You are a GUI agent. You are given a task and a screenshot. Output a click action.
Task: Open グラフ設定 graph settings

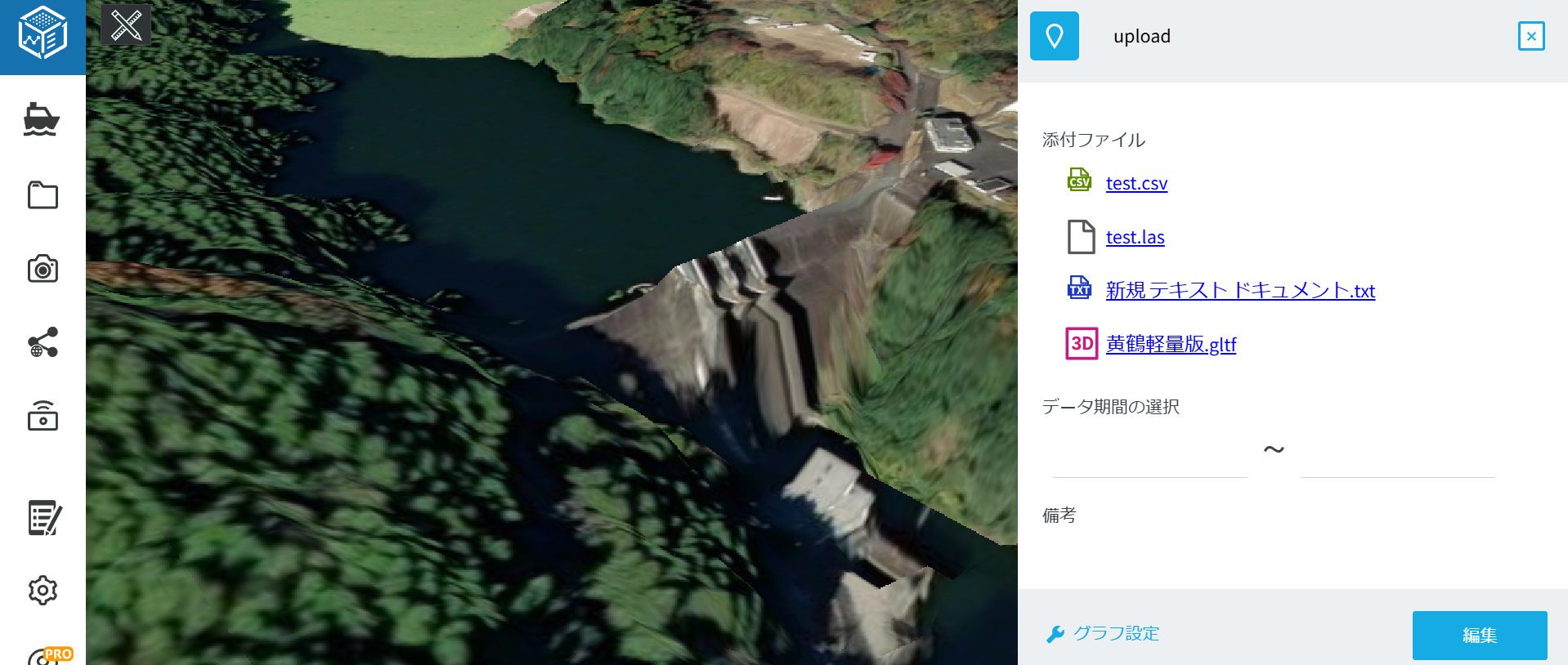1115,633
